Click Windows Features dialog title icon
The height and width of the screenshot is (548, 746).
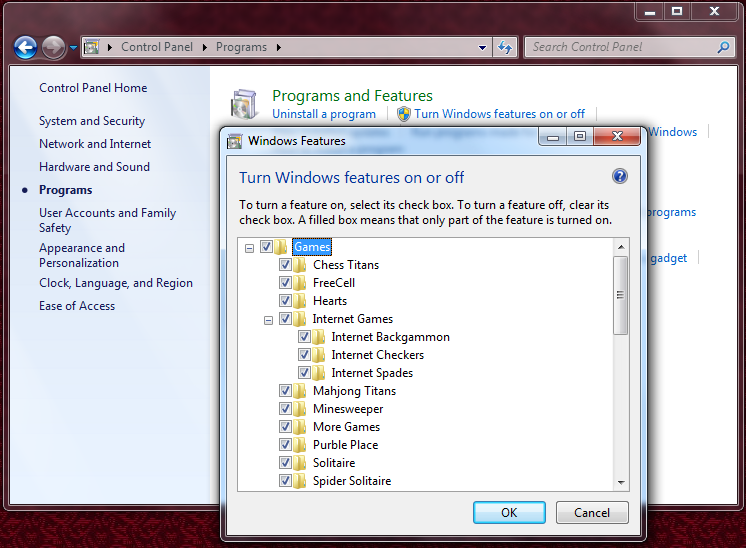click(235, 141)
